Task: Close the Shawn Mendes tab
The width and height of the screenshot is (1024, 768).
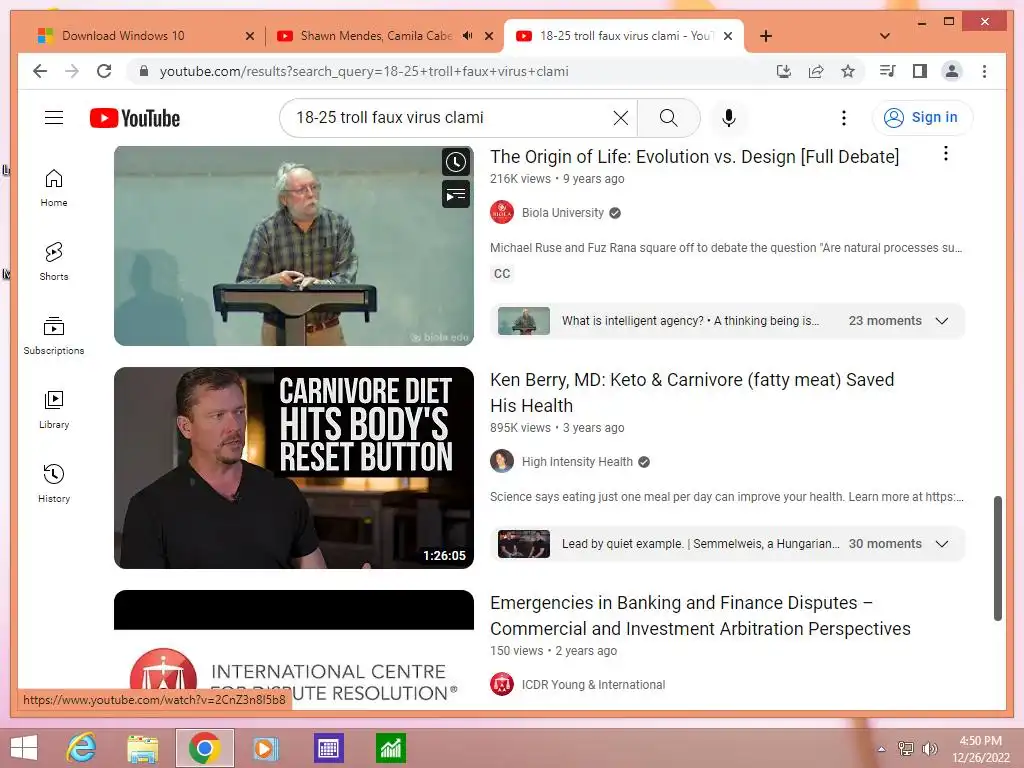Action: (488, 36)
